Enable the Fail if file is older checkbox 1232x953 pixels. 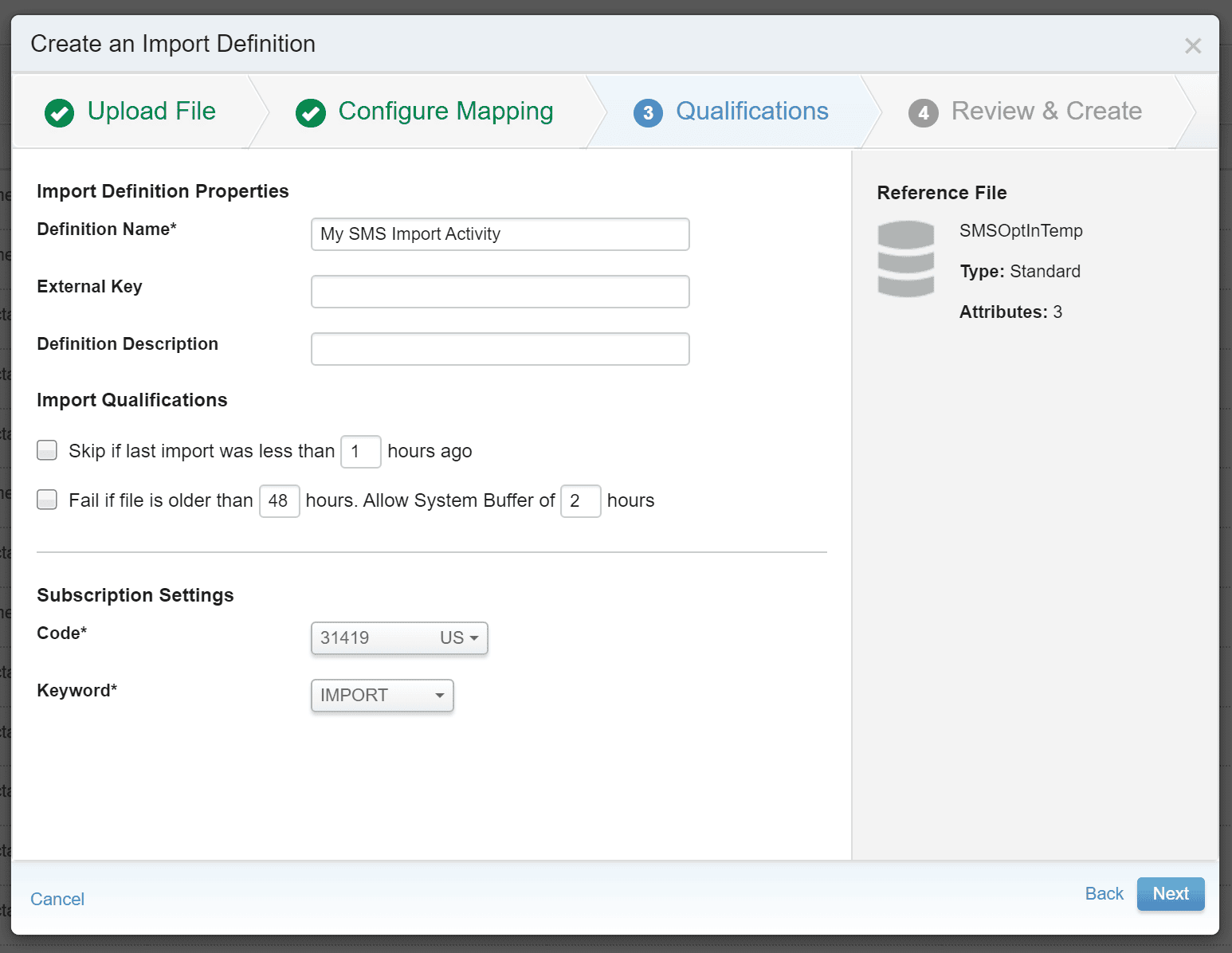47,500
